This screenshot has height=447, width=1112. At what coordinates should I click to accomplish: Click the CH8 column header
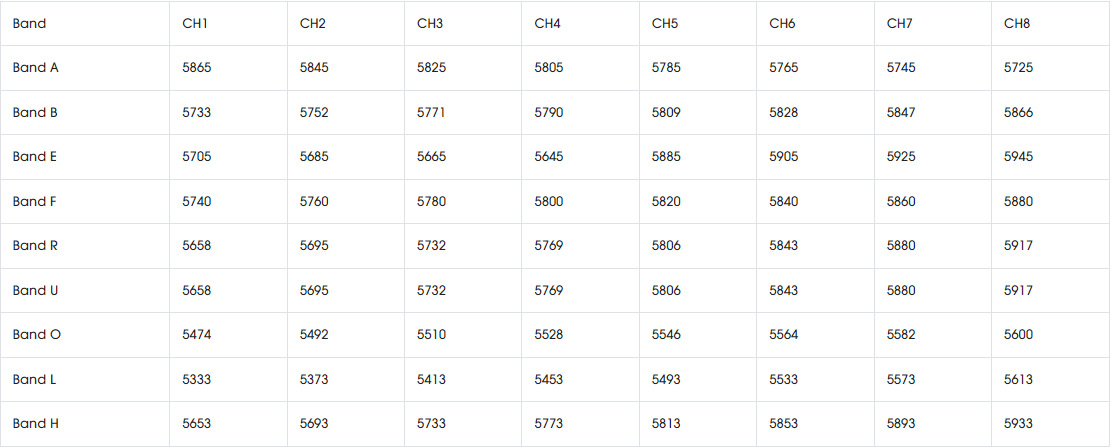[x=1017, y=23]
